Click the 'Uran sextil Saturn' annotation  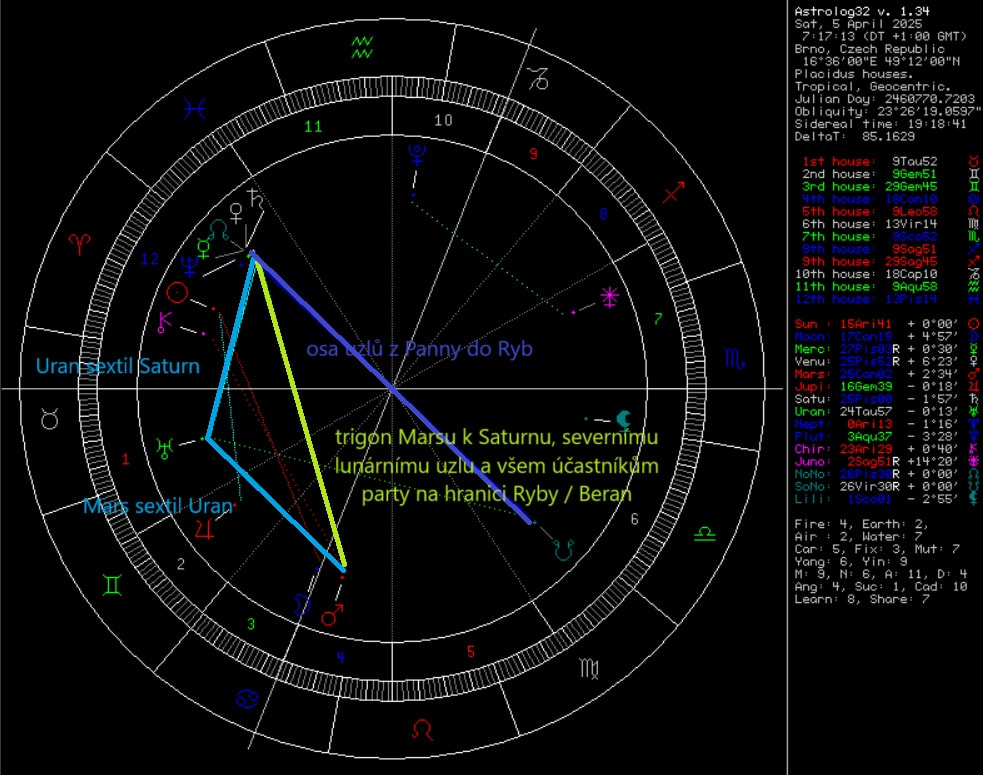[x=117, y=366]
